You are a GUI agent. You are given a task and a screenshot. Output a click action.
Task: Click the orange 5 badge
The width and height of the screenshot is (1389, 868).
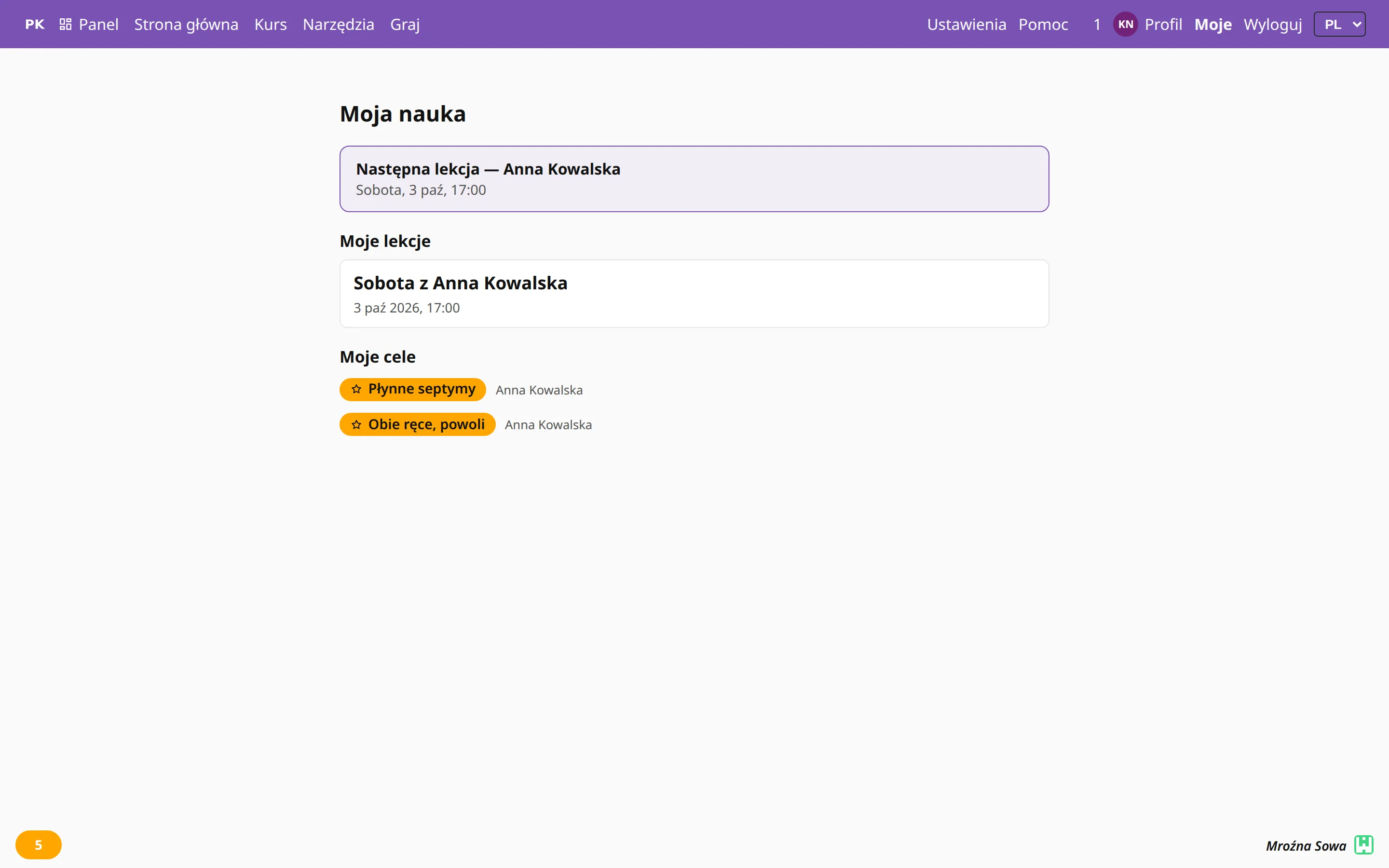[x=39, y=844]
